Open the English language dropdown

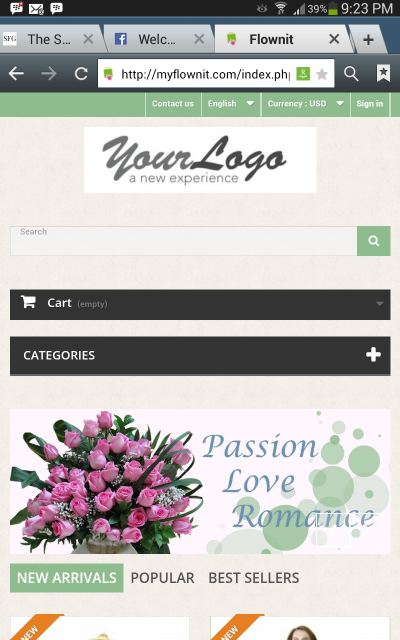(231, 104)
